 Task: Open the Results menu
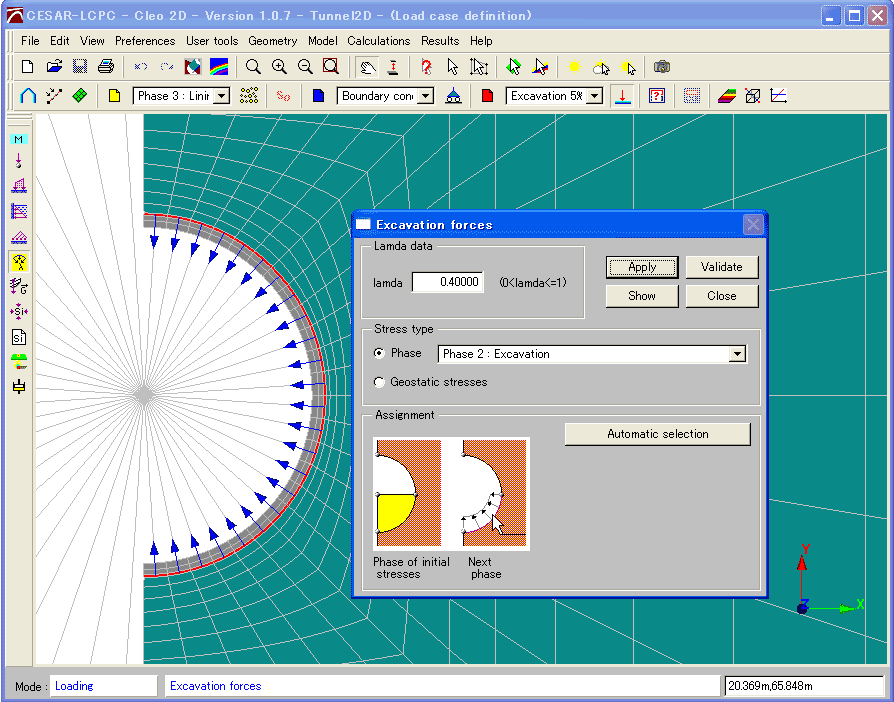[440, 41]
